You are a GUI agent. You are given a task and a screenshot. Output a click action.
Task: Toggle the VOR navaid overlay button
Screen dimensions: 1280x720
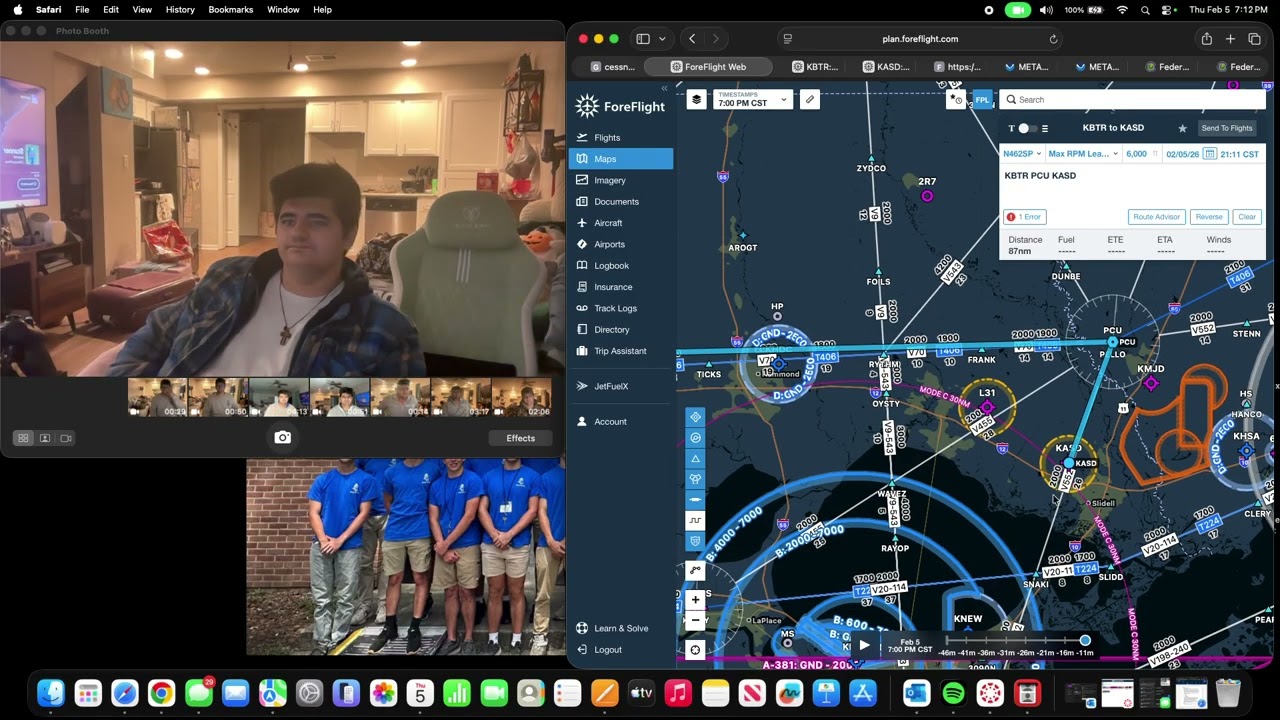tap(695, 437)
